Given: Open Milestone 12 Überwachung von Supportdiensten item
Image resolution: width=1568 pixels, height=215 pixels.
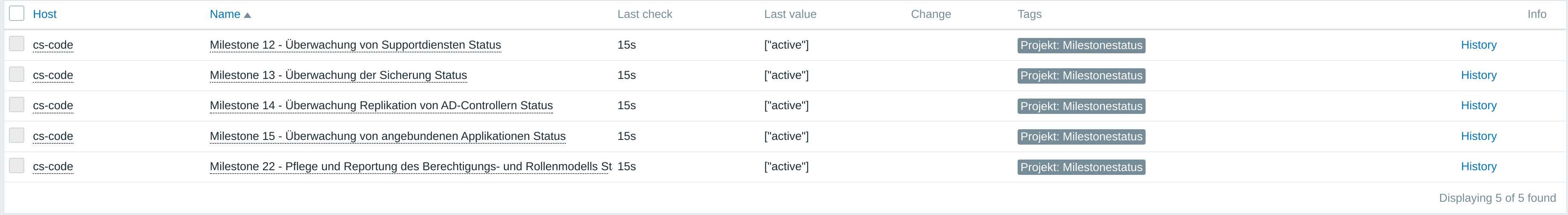Looking at the screenshot, I should (355, 45).
